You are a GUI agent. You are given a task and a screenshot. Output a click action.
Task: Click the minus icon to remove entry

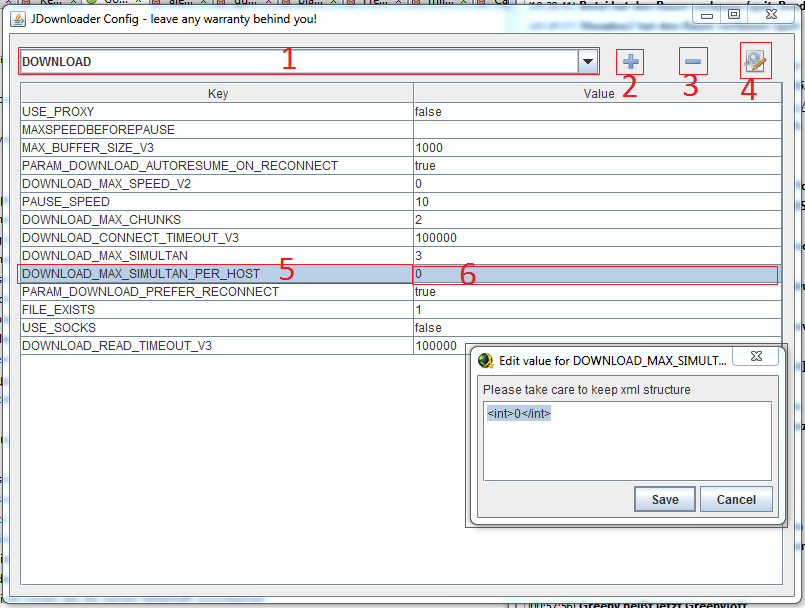pos(693,61)
